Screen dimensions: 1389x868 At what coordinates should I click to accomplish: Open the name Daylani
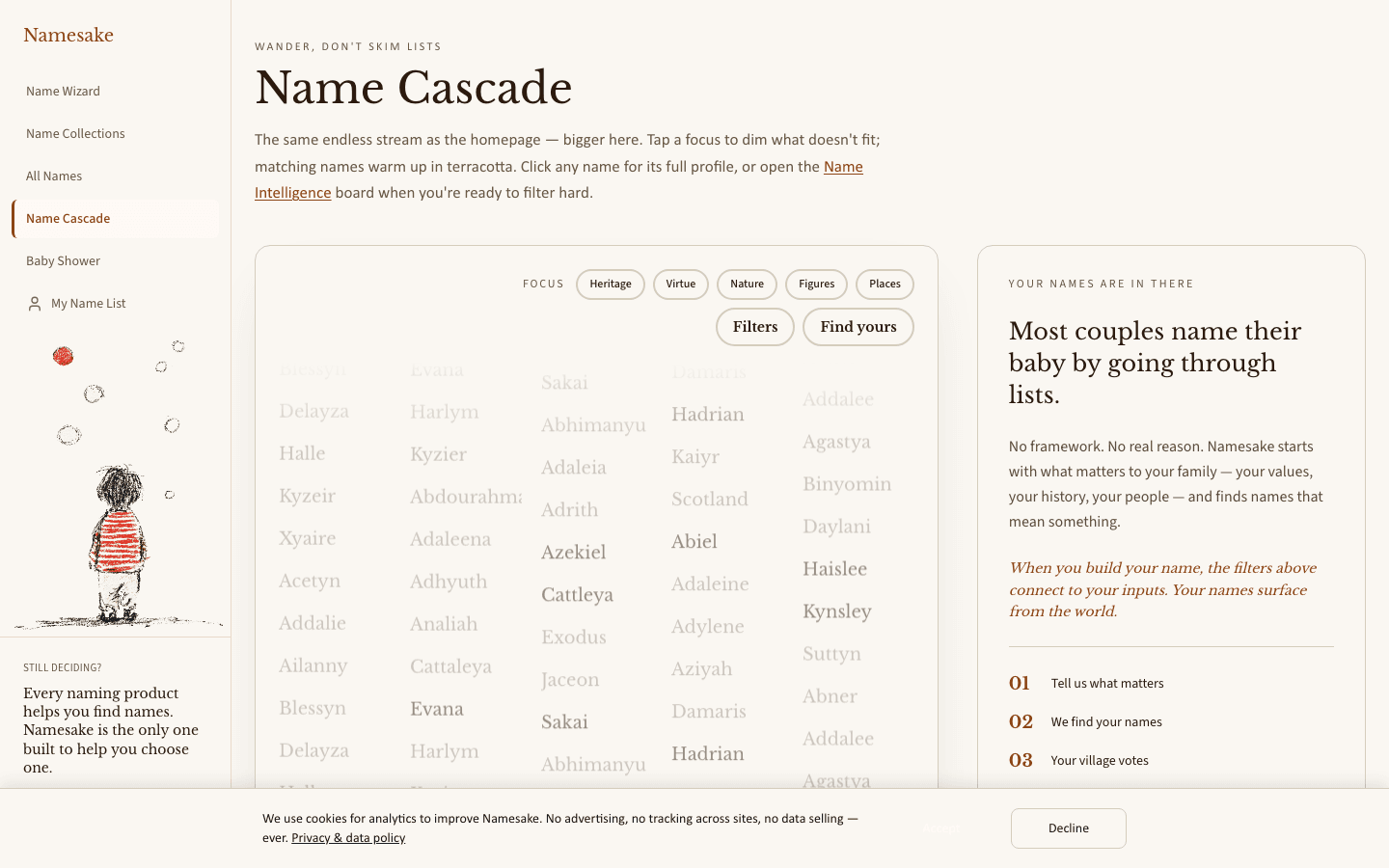tap(836, 527)
